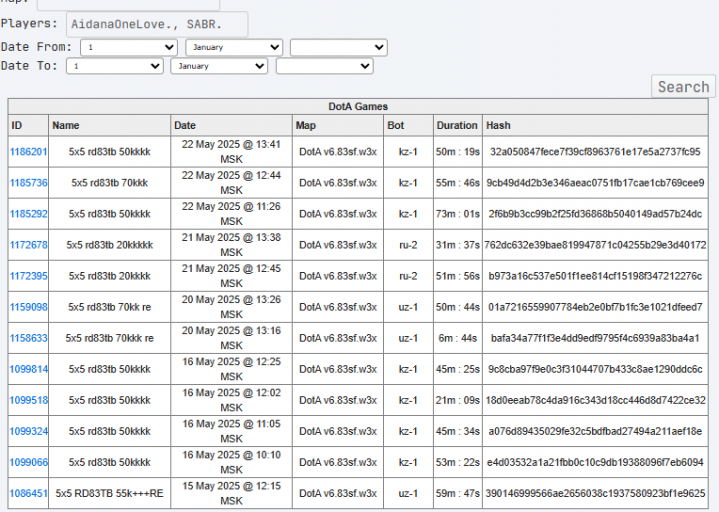Viewport: 719px width, 512px height.
Task: Select duration cell '59m : 47s'
Action: pos(458,494)
